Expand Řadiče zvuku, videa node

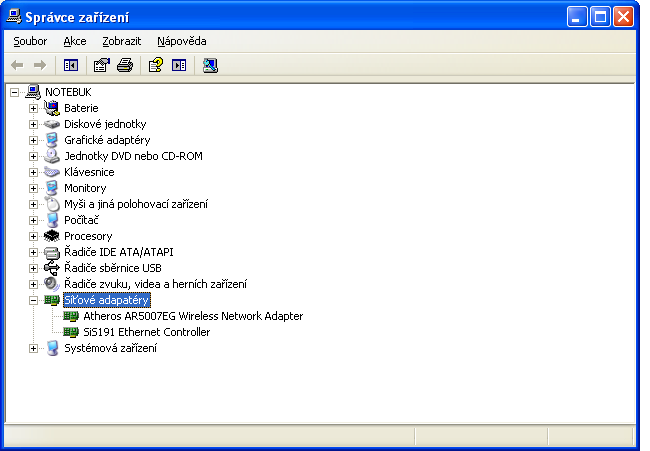(x=33, y=284)
